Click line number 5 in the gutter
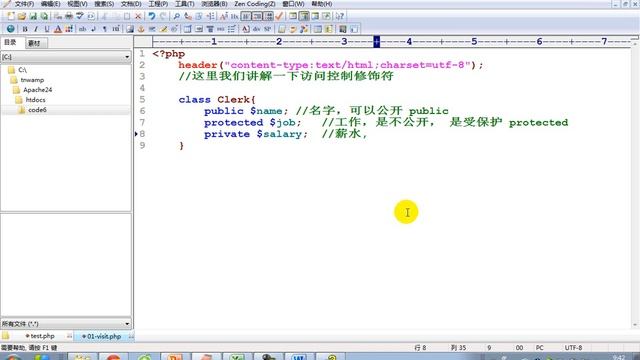 (142, 99)
